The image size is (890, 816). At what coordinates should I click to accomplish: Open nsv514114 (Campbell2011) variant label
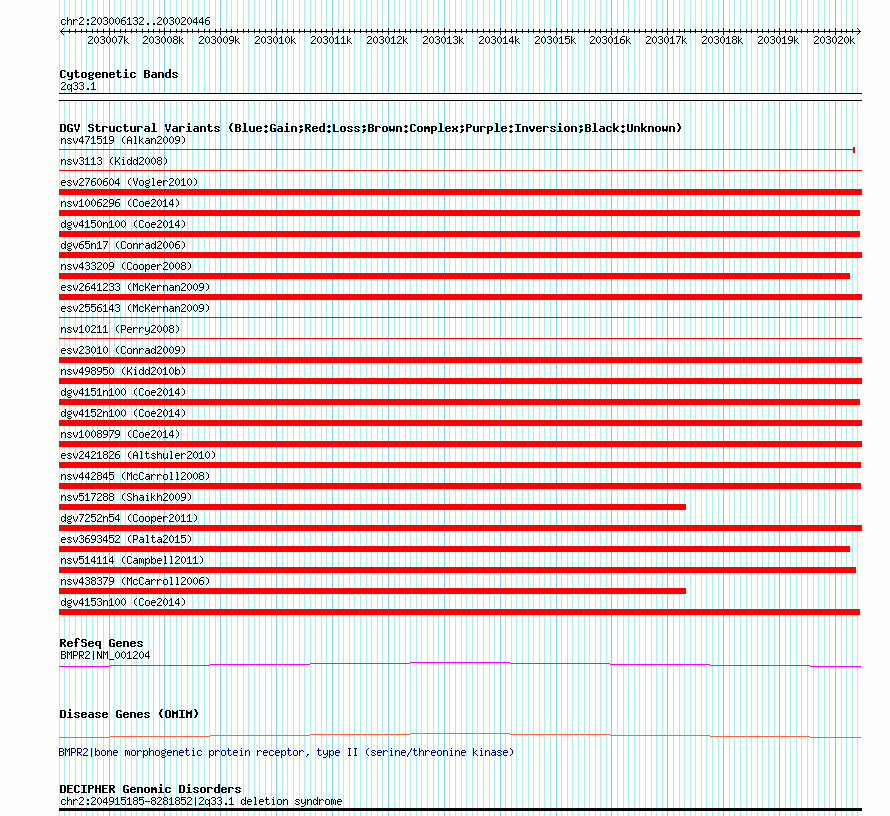click(132, 560)
